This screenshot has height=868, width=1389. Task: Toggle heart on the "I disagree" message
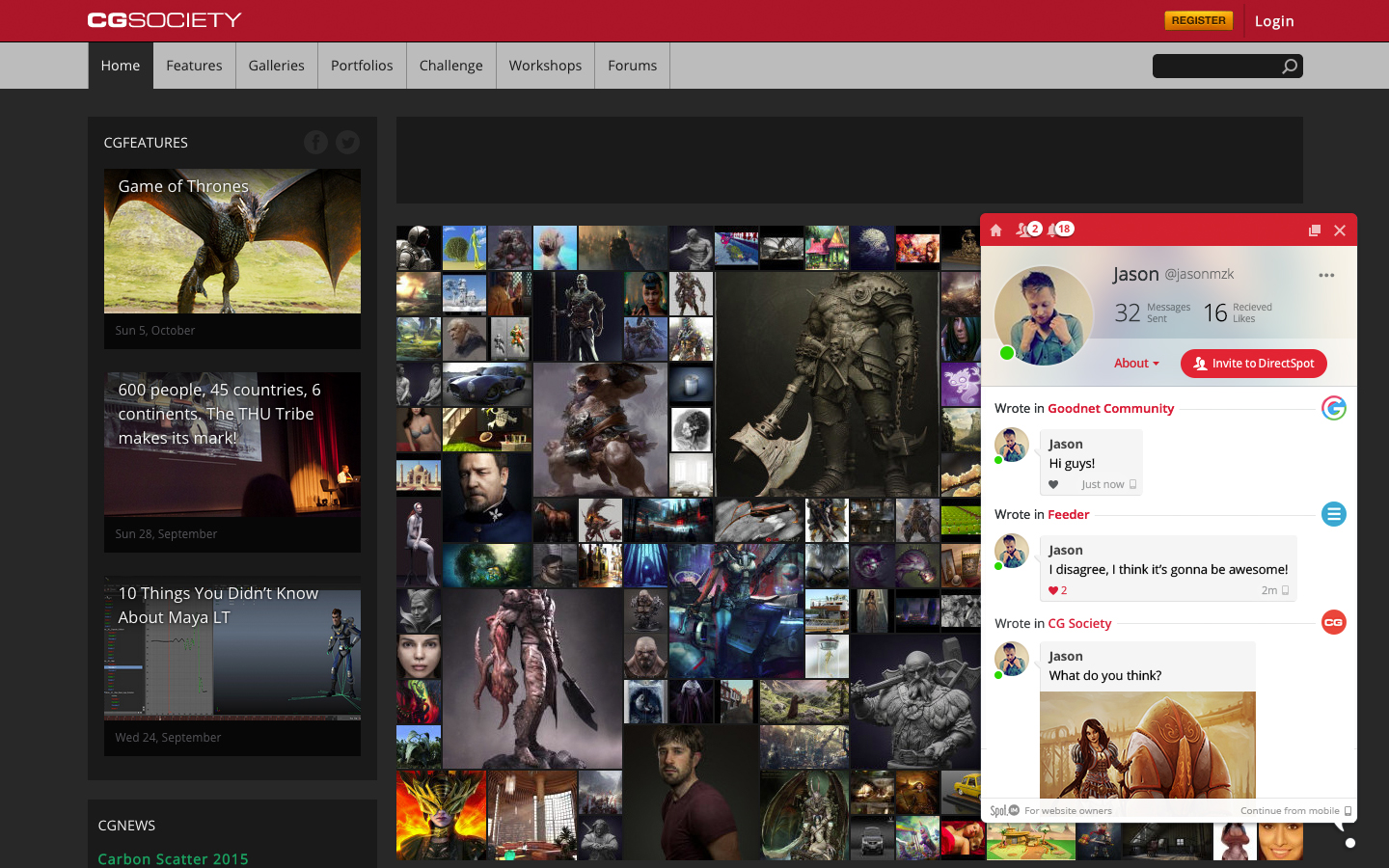point(1053,591)
